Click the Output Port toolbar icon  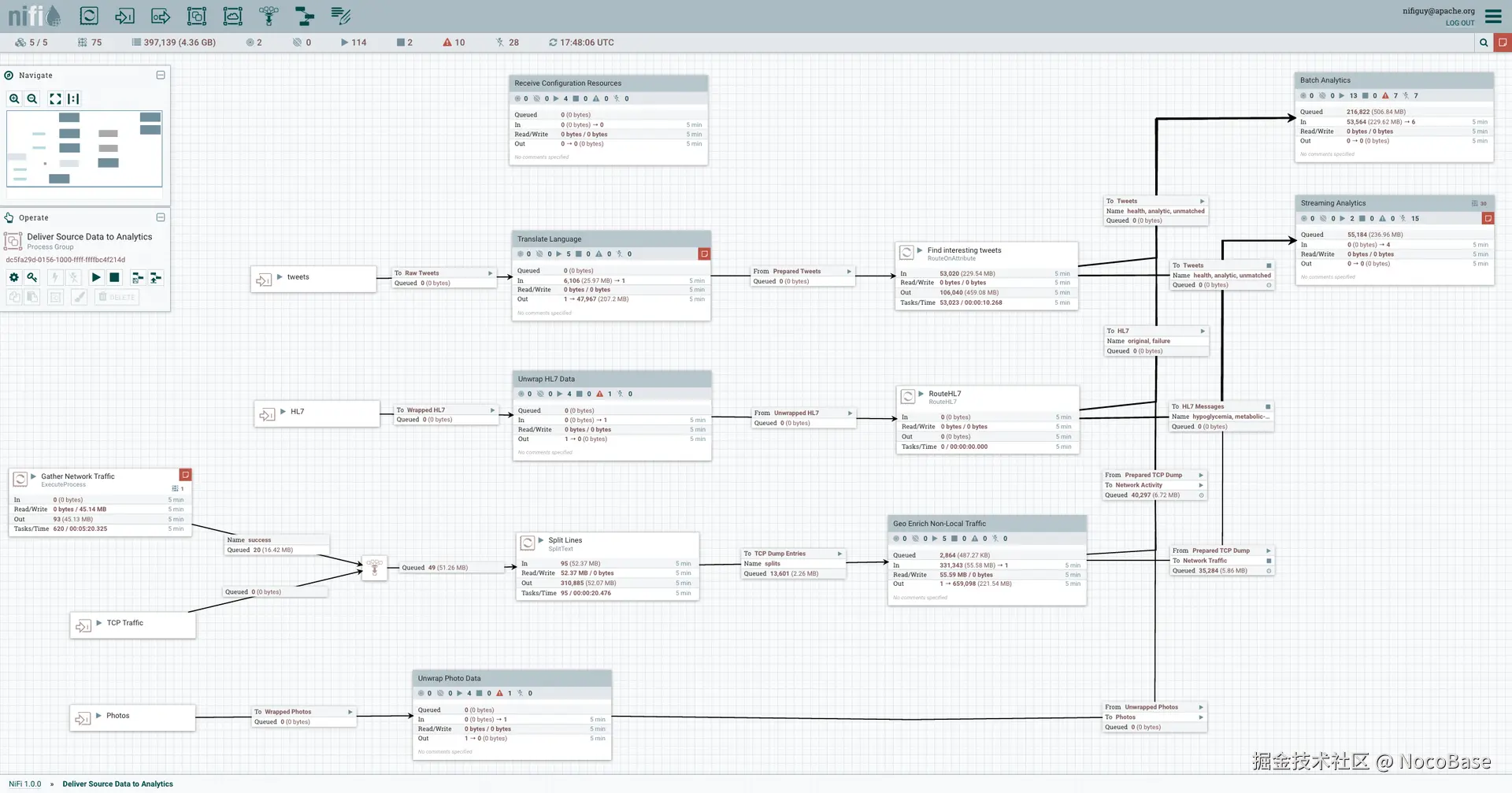pyautogui.click(x=160, y=16)
